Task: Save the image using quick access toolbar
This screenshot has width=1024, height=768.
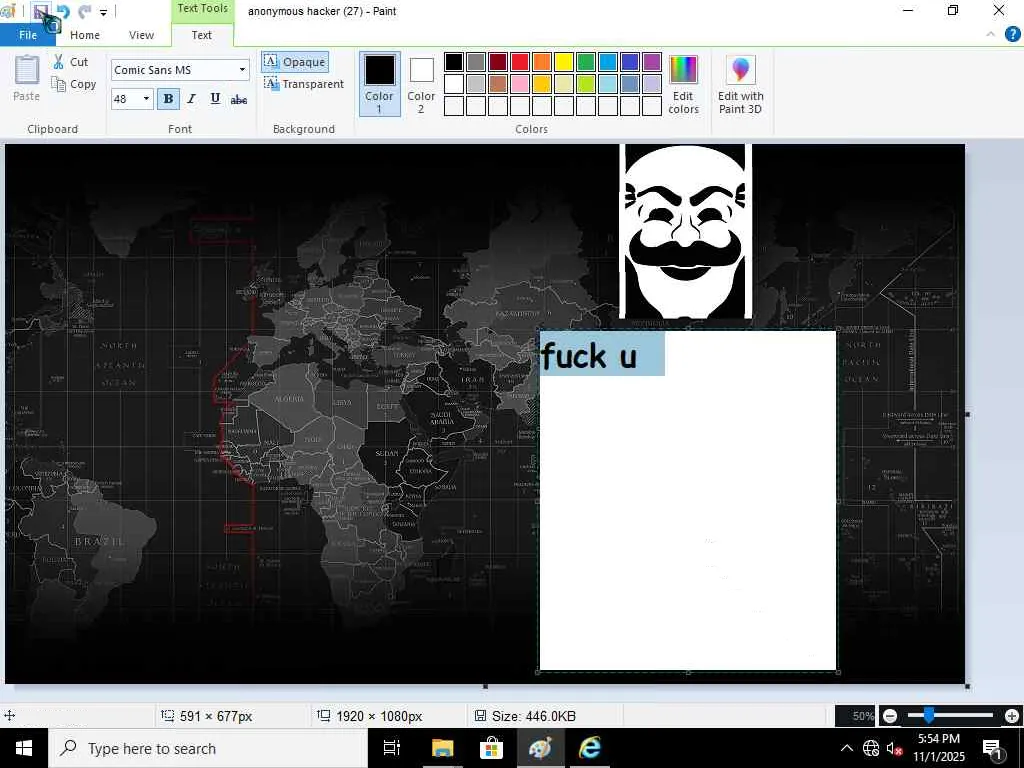Action: point(40,12)
